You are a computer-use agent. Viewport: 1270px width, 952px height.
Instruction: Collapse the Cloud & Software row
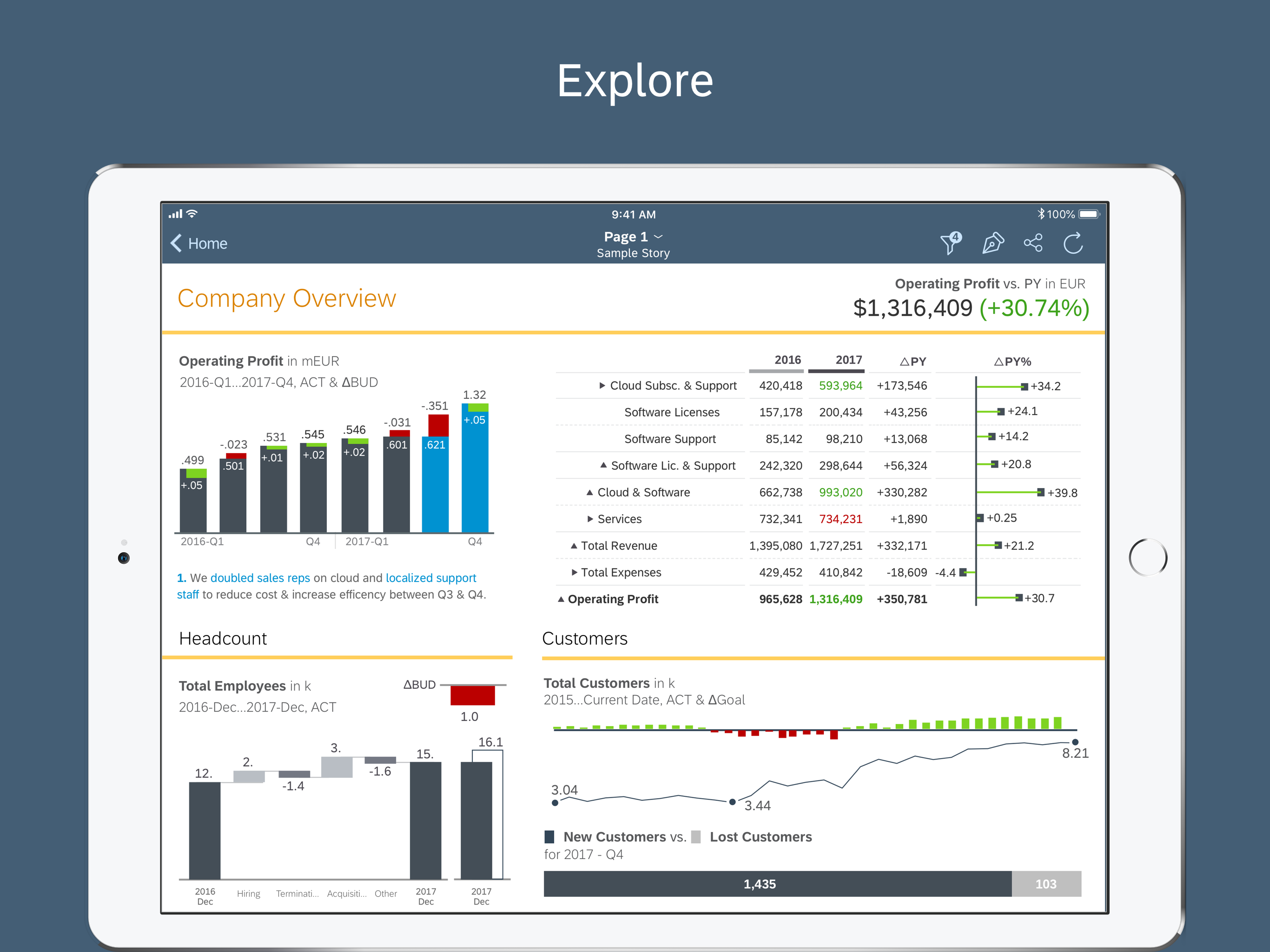(x=589, y=493)
